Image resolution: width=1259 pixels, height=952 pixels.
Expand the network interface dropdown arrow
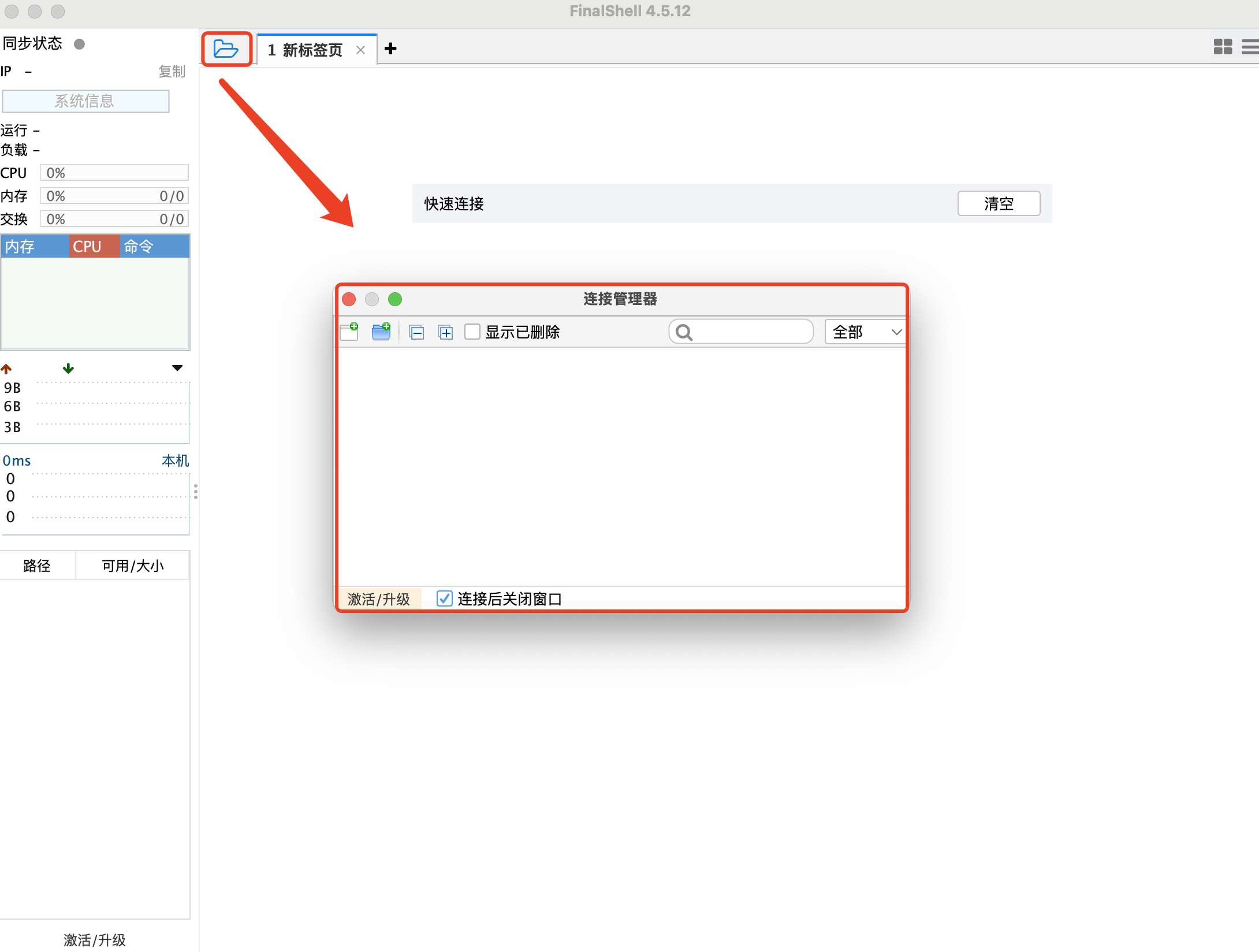click(x=177, y=368)
